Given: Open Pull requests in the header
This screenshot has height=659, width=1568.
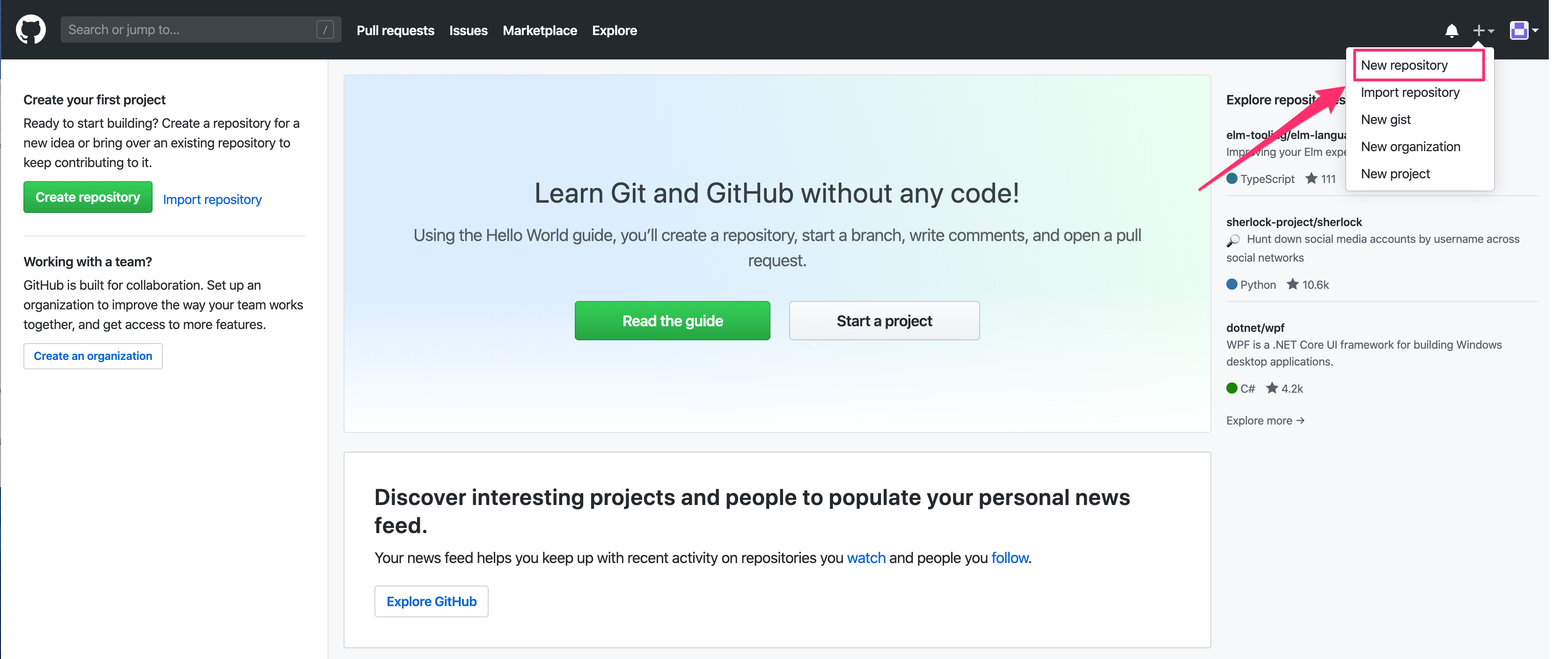Looking at the screenshot, I should pos(395,30).
